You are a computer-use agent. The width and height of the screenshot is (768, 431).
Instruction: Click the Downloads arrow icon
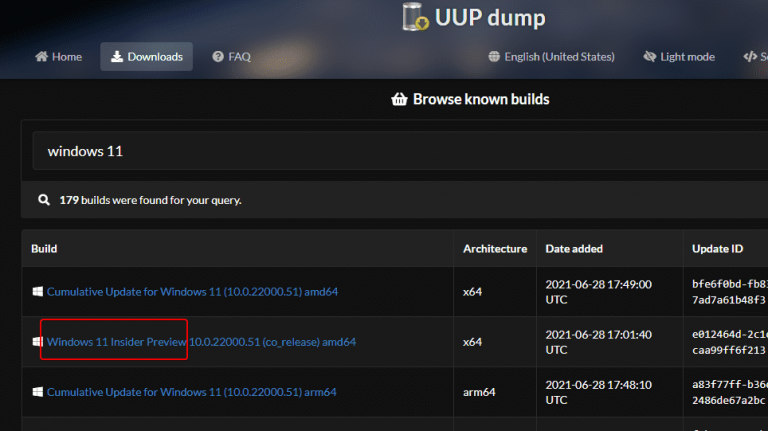(x=117, y=57)
